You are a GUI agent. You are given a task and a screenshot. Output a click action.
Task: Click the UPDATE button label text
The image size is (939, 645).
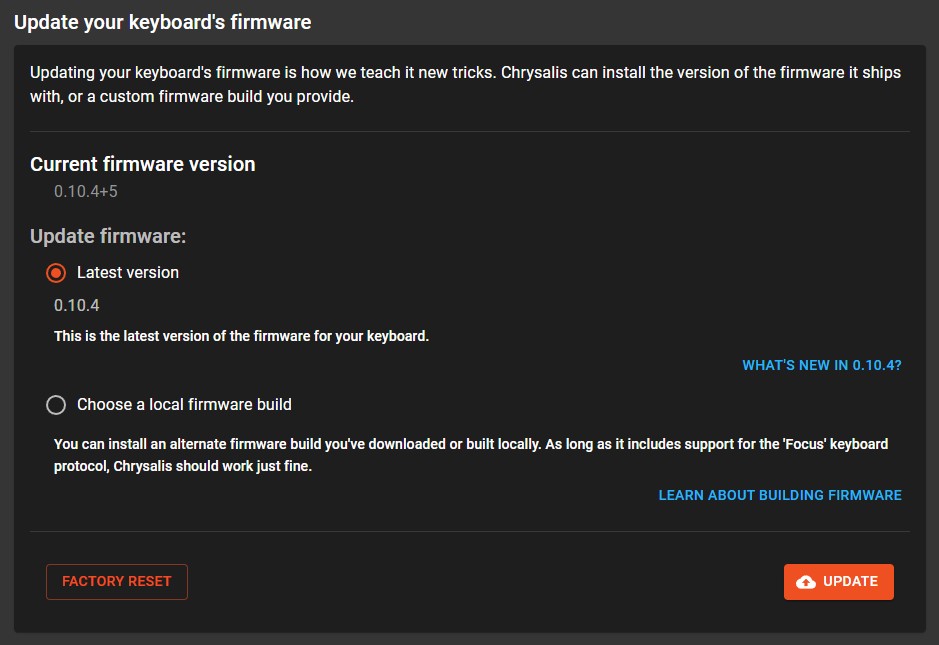(851, 581)
